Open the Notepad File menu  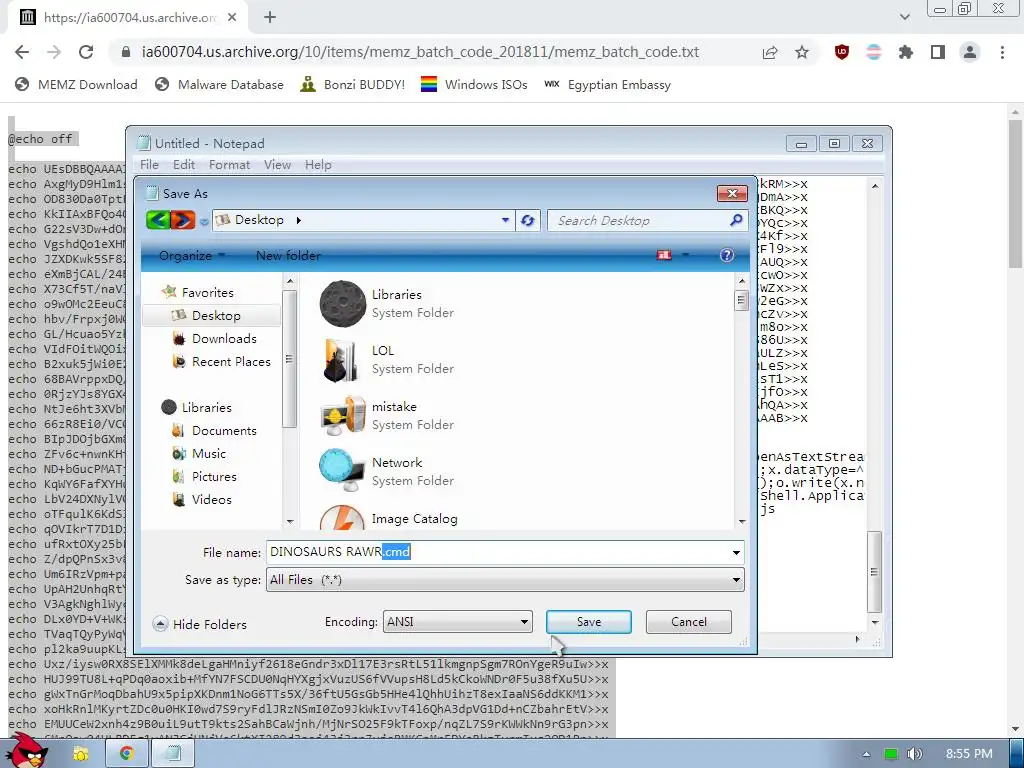click(150, 165)
